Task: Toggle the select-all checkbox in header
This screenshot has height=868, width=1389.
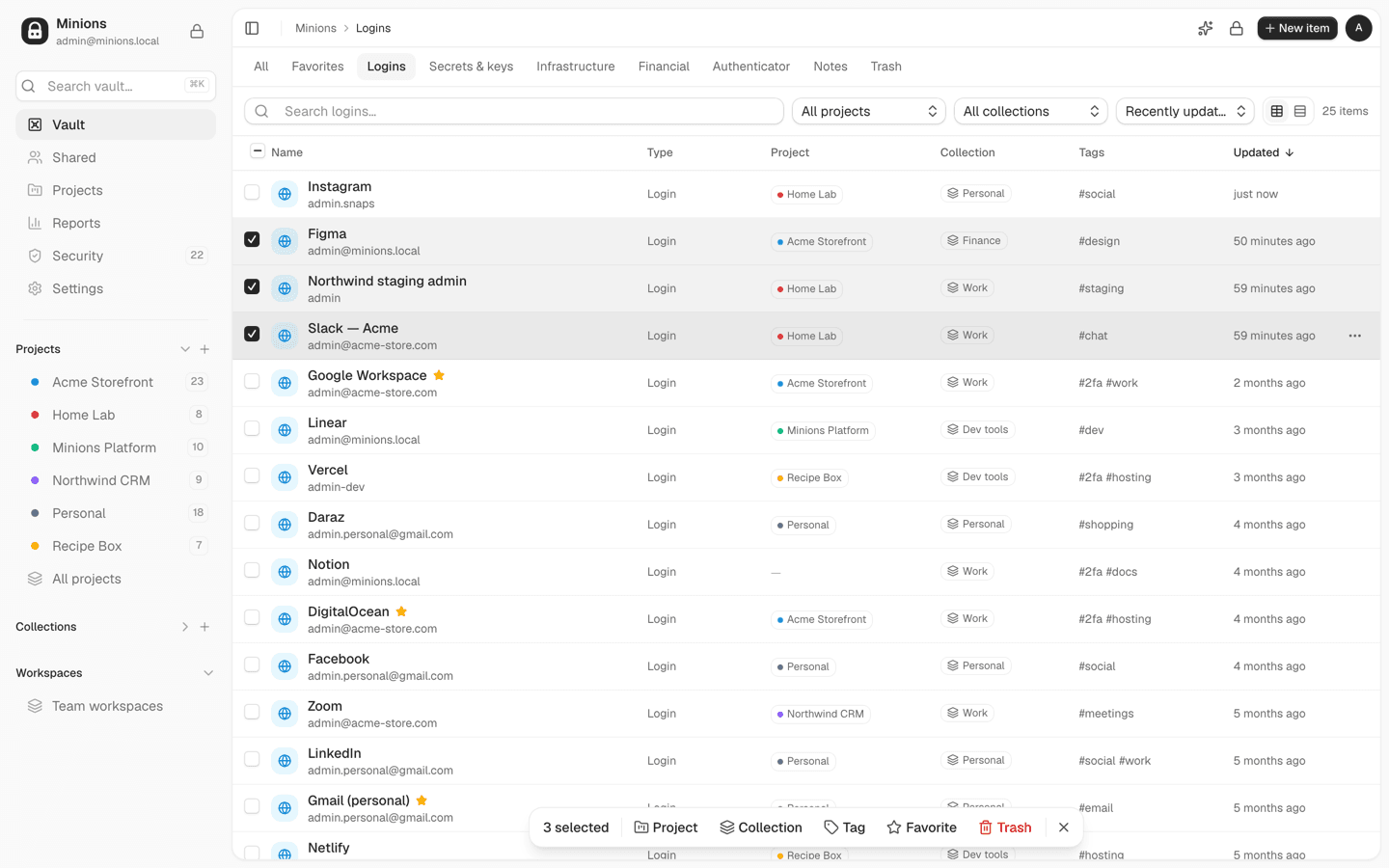Action: coord(257,150)
